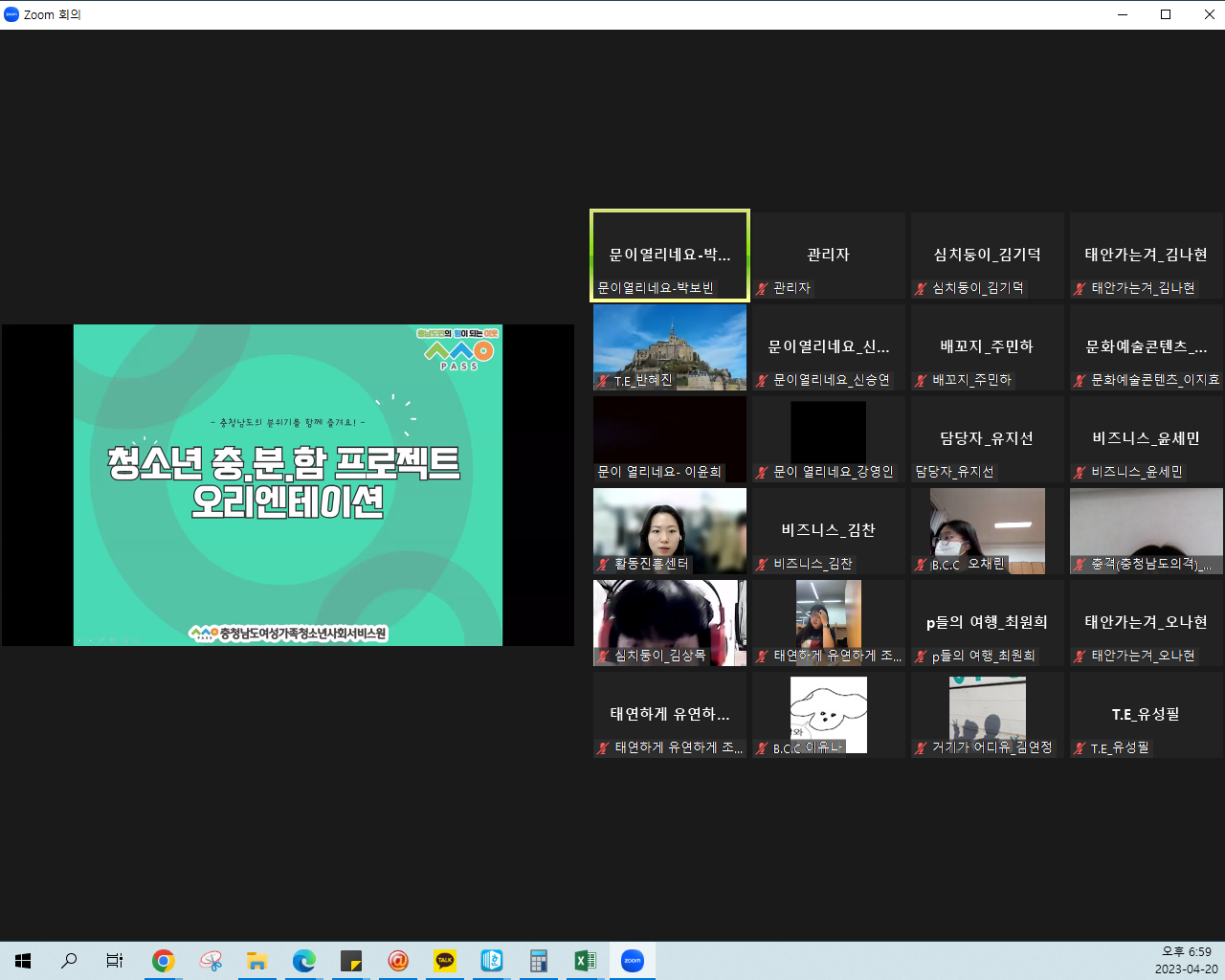The height and width of the screenshot is (980, 1225).
Task: Launch Excel from the taskbar
Action: [585, 961]
